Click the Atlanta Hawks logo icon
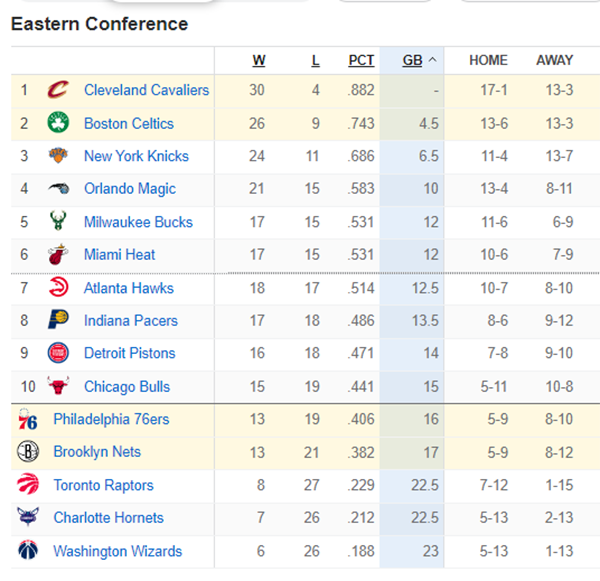Image resolution: width=600 pixels, height=581 pixels. 59,287
